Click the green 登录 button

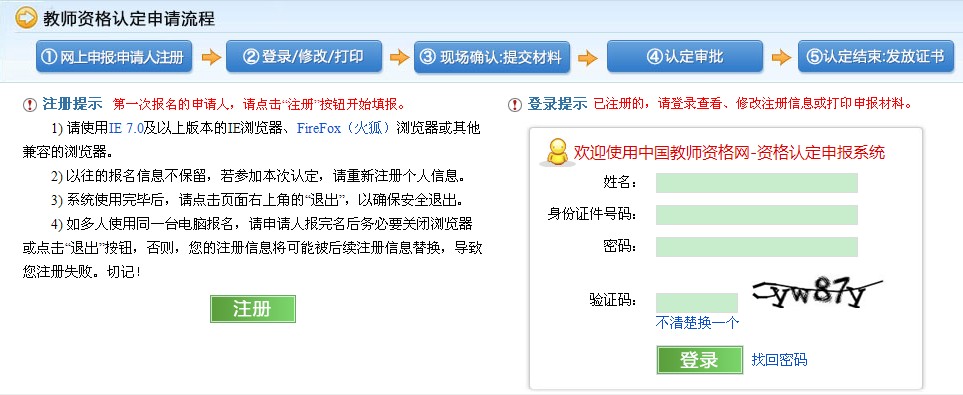(x=700, y=360)
